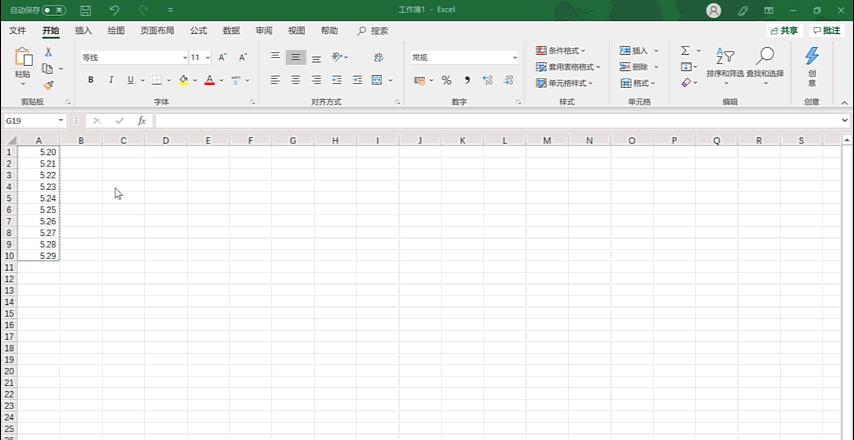Select bottom align icon
The width and height of the screenshot is (854, 440).
point(316,57)
